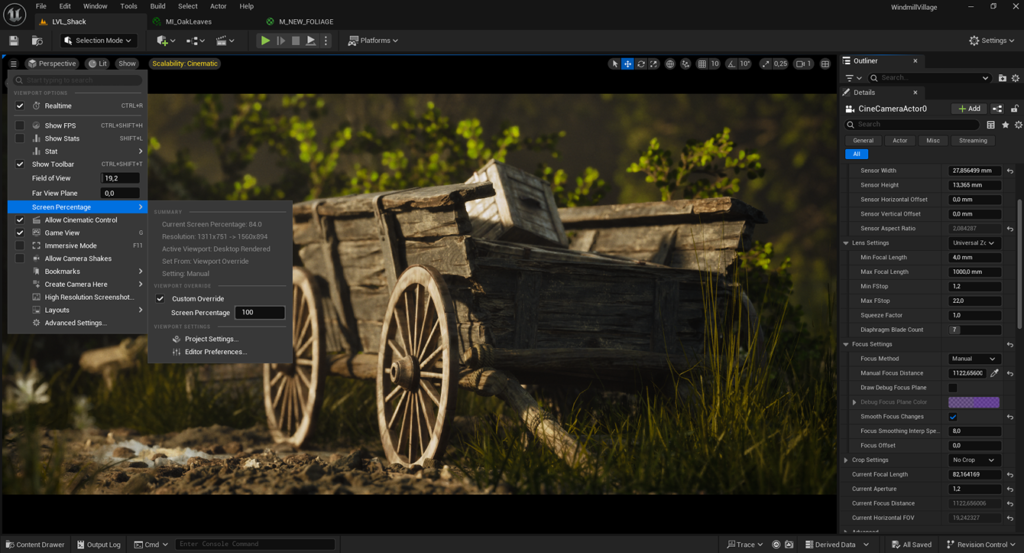Click the Skip frame button
The image size is (1024, 553).
[281, 40]
